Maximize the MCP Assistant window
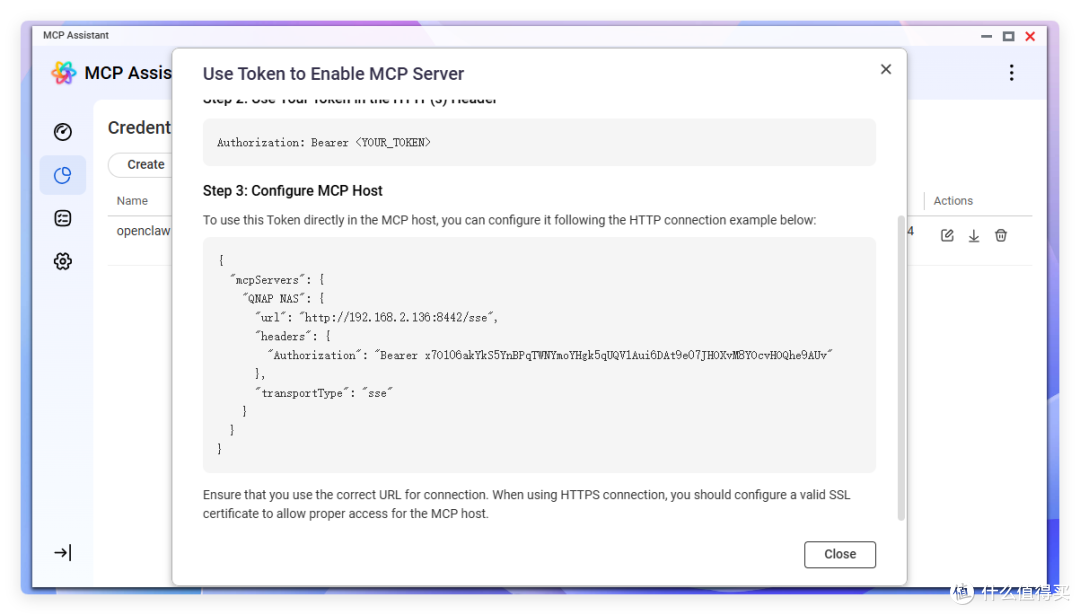Viewport: 1080px width, 615px height. [1008, 36]
